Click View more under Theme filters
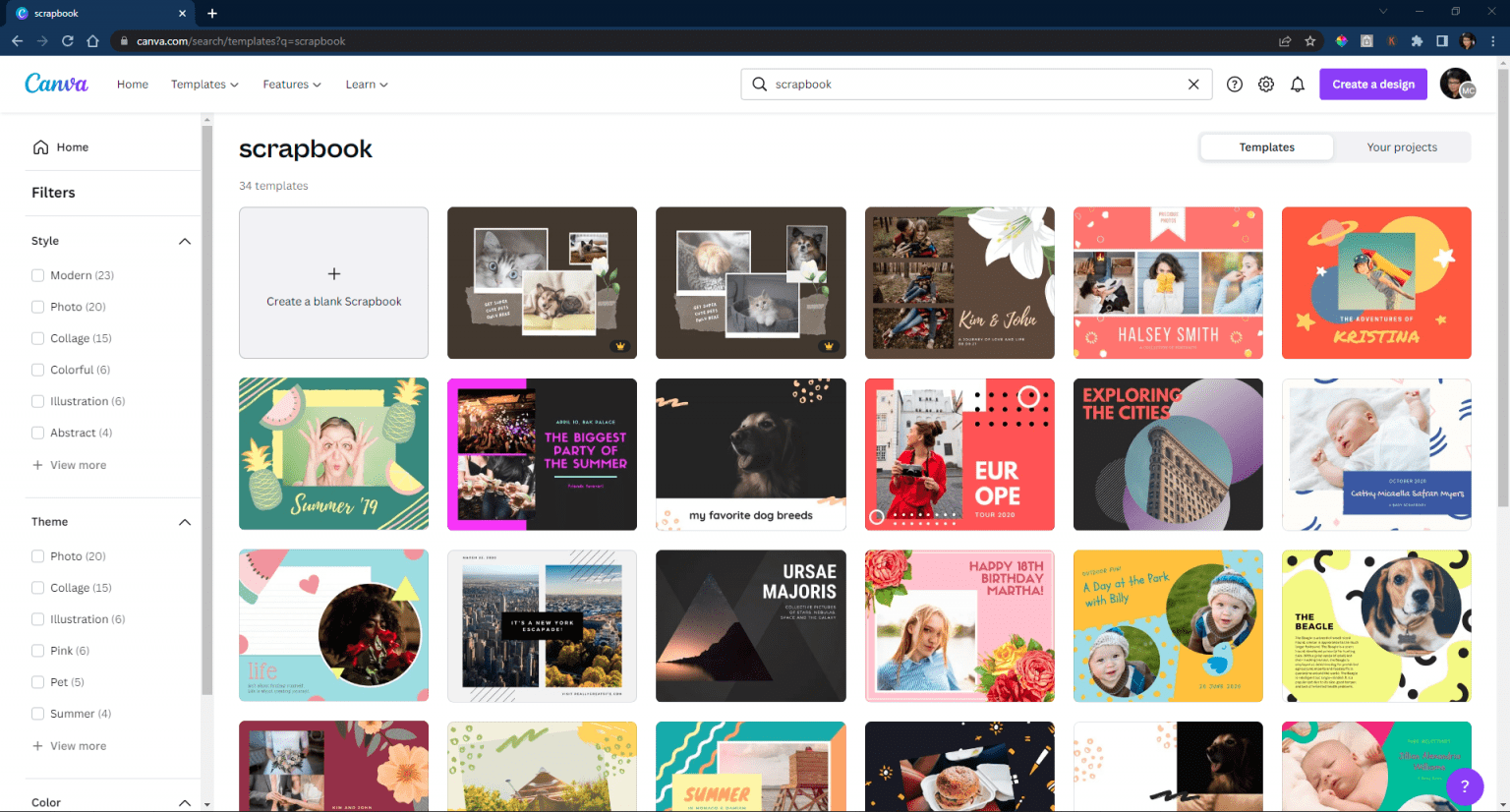1510x812 pixels. (x=78, y=745)
